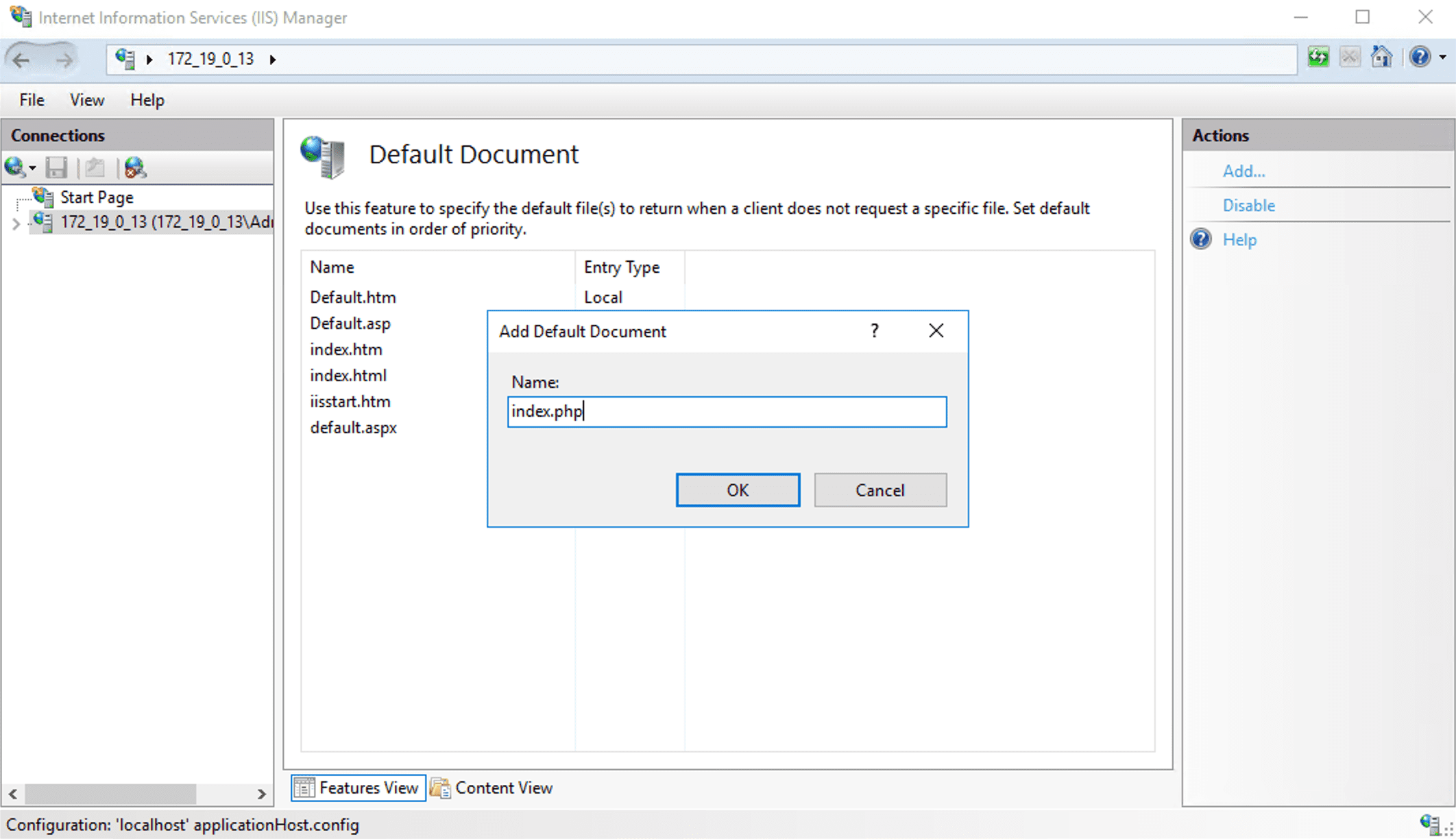Sort by the Name column header
This screenshot has height=839, width=1456.
point(439,267)
